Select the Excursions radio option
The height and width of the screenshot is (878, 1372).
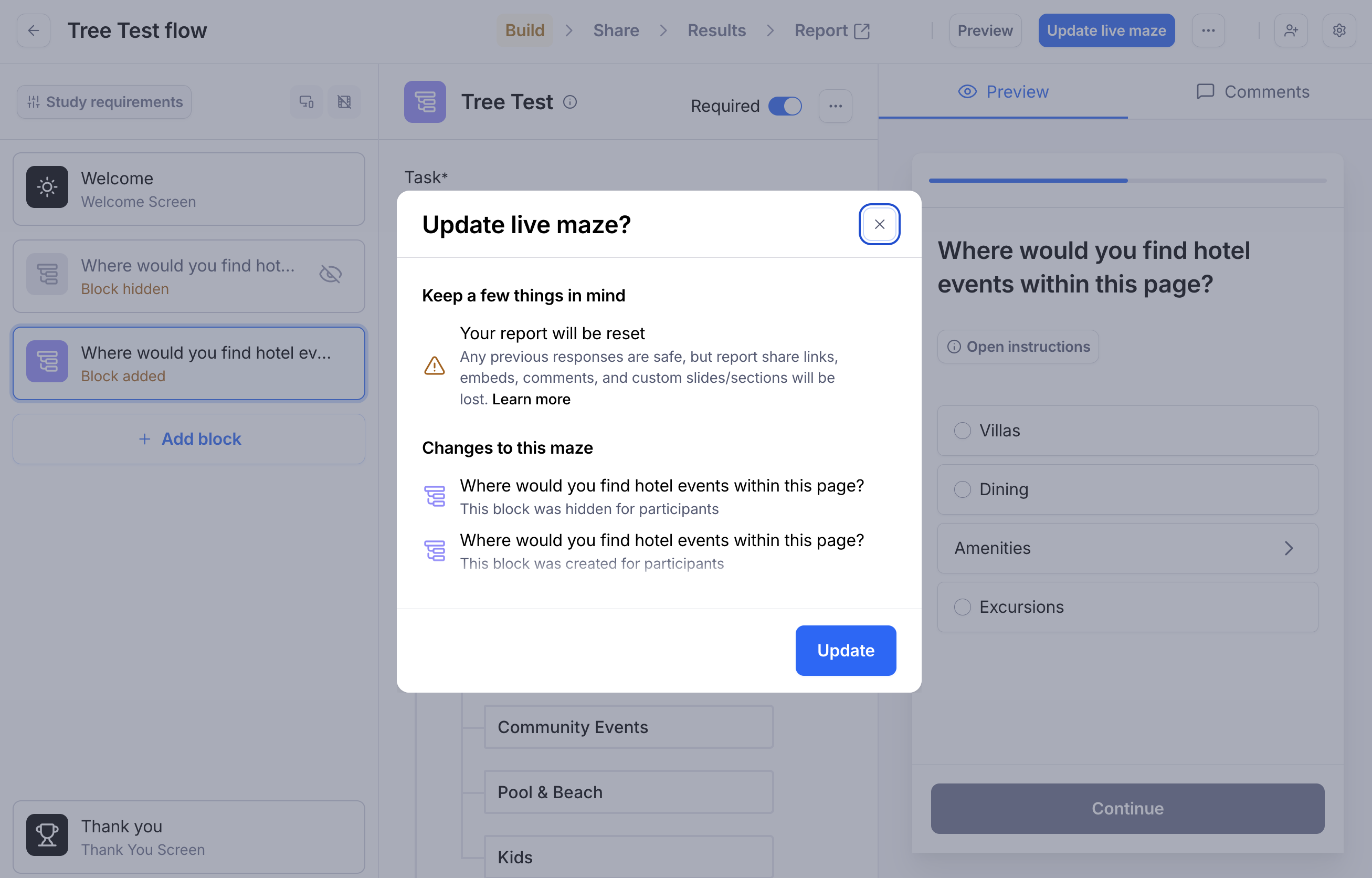pos(962,607)
